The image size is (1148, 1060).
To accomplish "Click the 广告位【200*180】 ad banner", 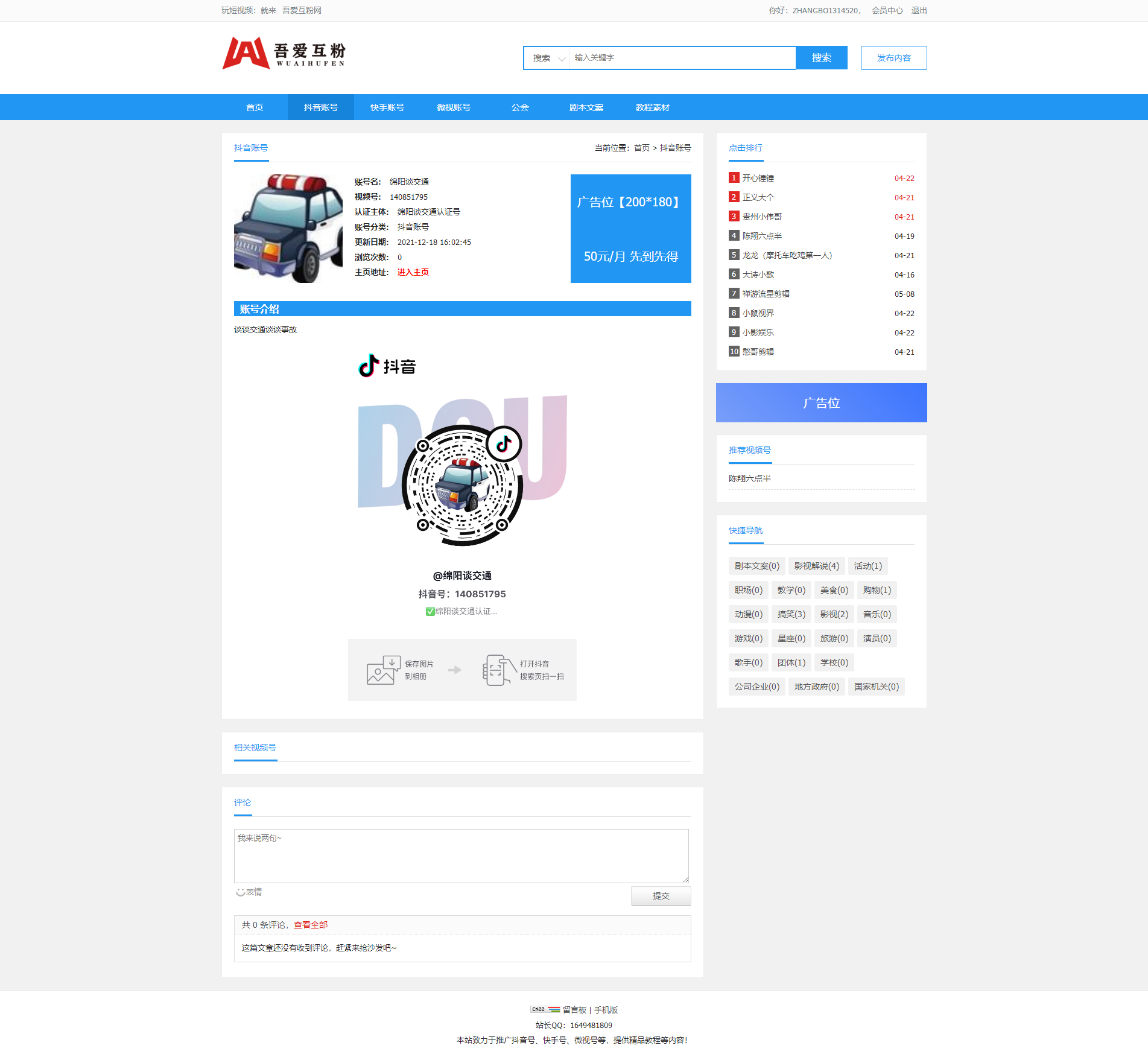I will pyautogui.click(x=631, y=229).
